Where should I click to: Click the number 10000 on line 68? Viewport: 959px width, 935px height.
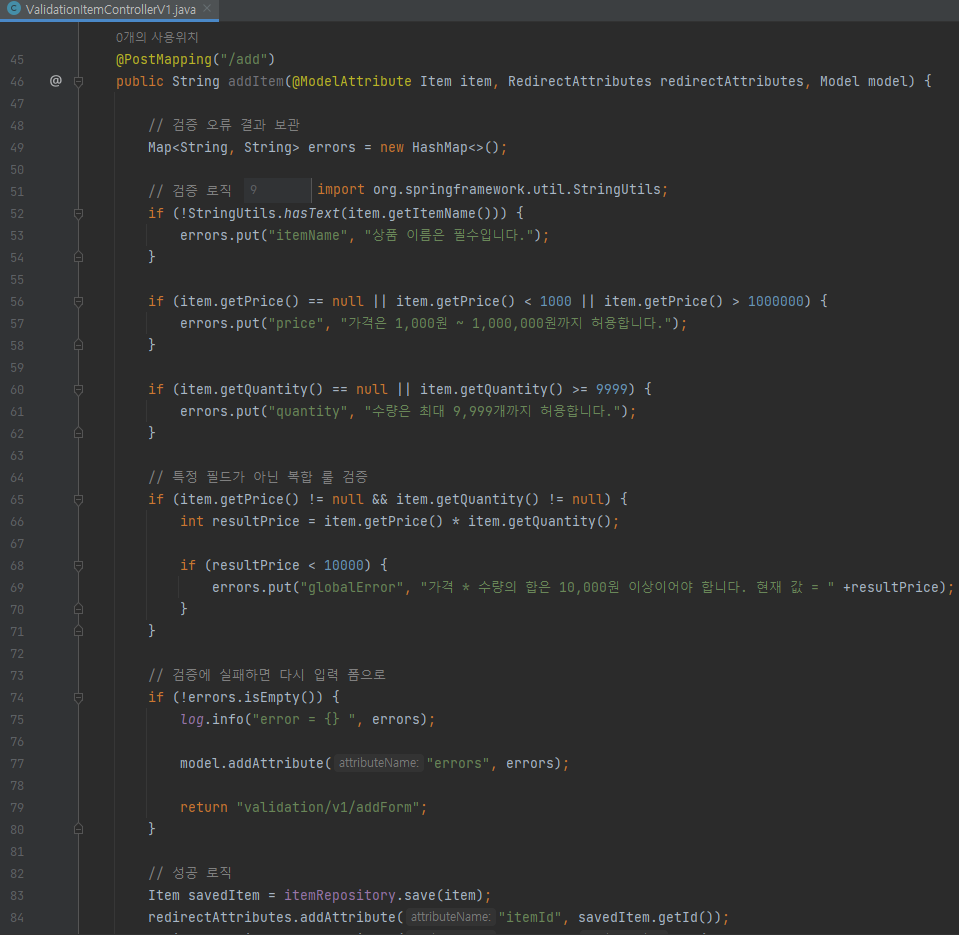click(x=343, y=566)
